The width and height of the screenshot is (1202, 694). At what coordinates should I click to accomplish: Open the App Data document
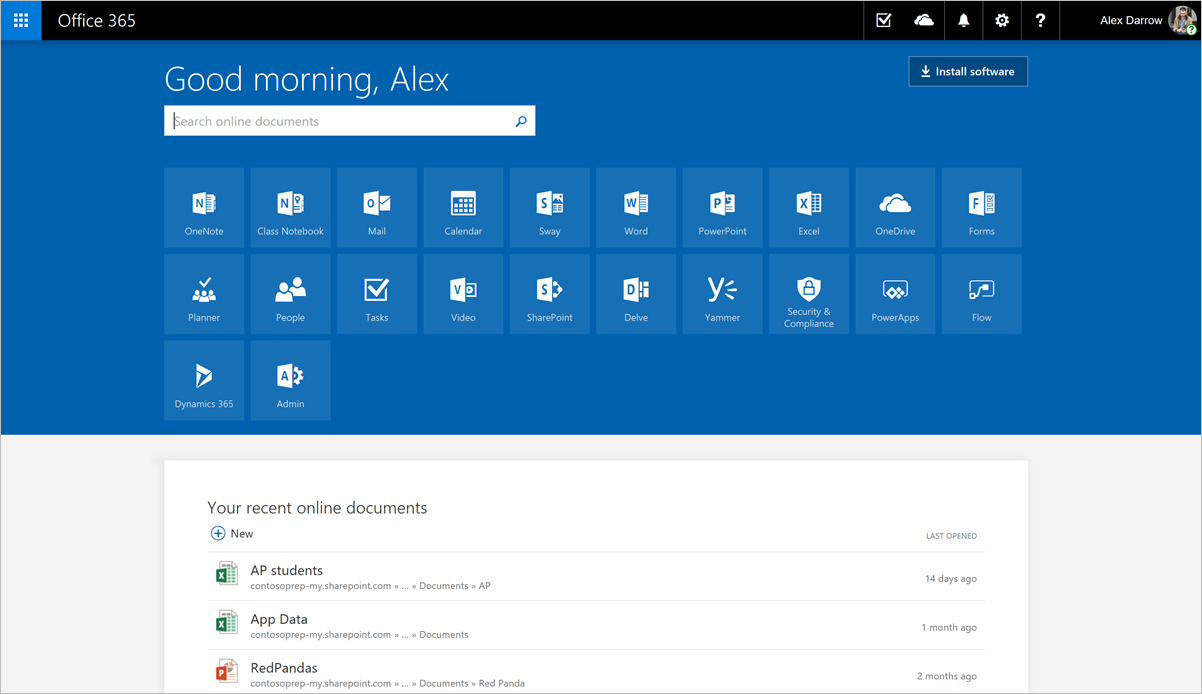click(279, 619)
